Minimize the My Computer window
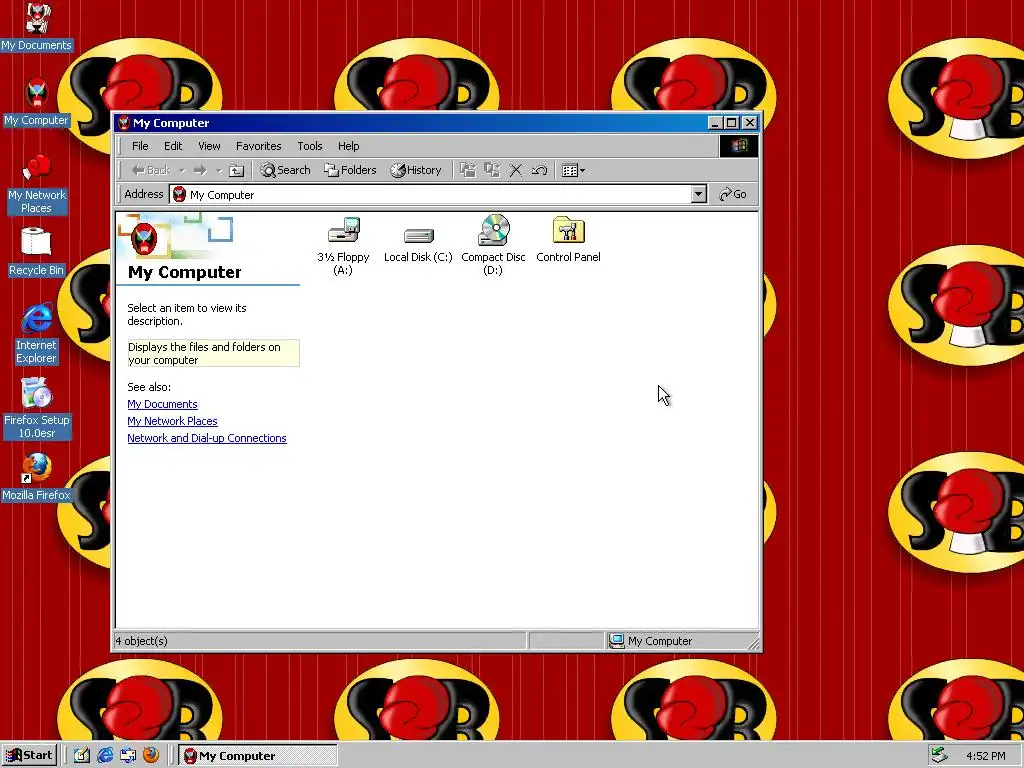The height and width of the screenshot is (768, 1024). point(716,123)
